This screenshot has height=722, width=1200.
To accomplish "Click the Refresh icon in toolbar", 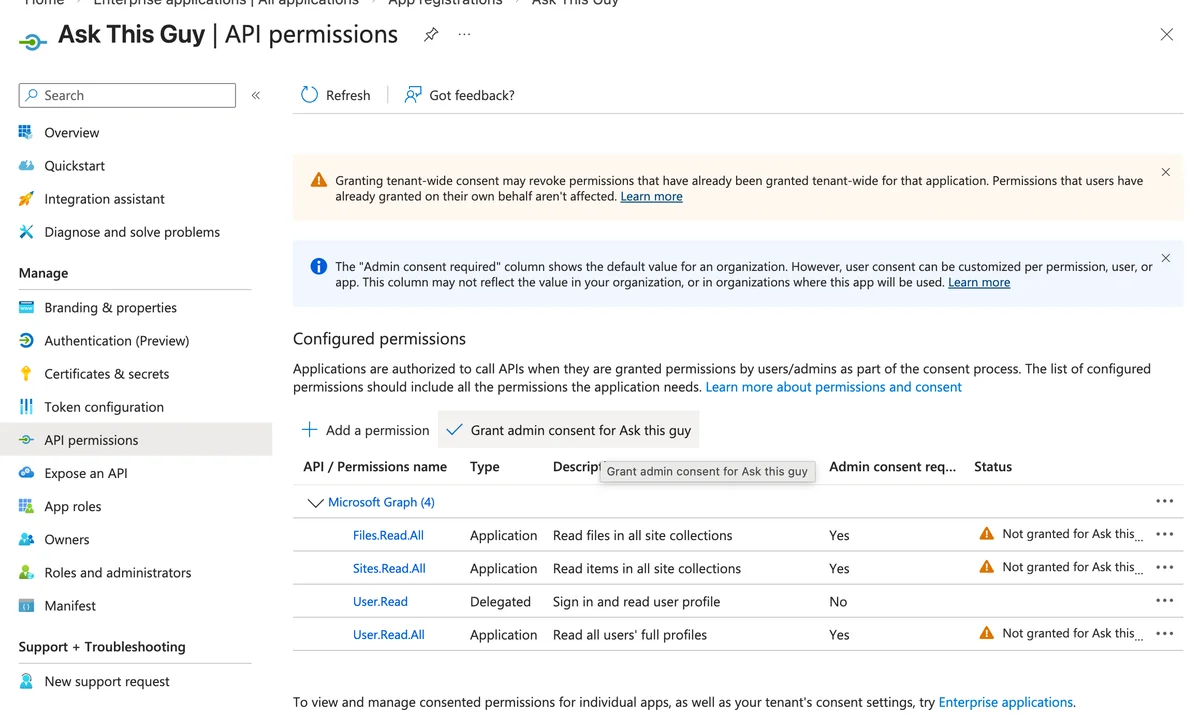I will point(309,95).
